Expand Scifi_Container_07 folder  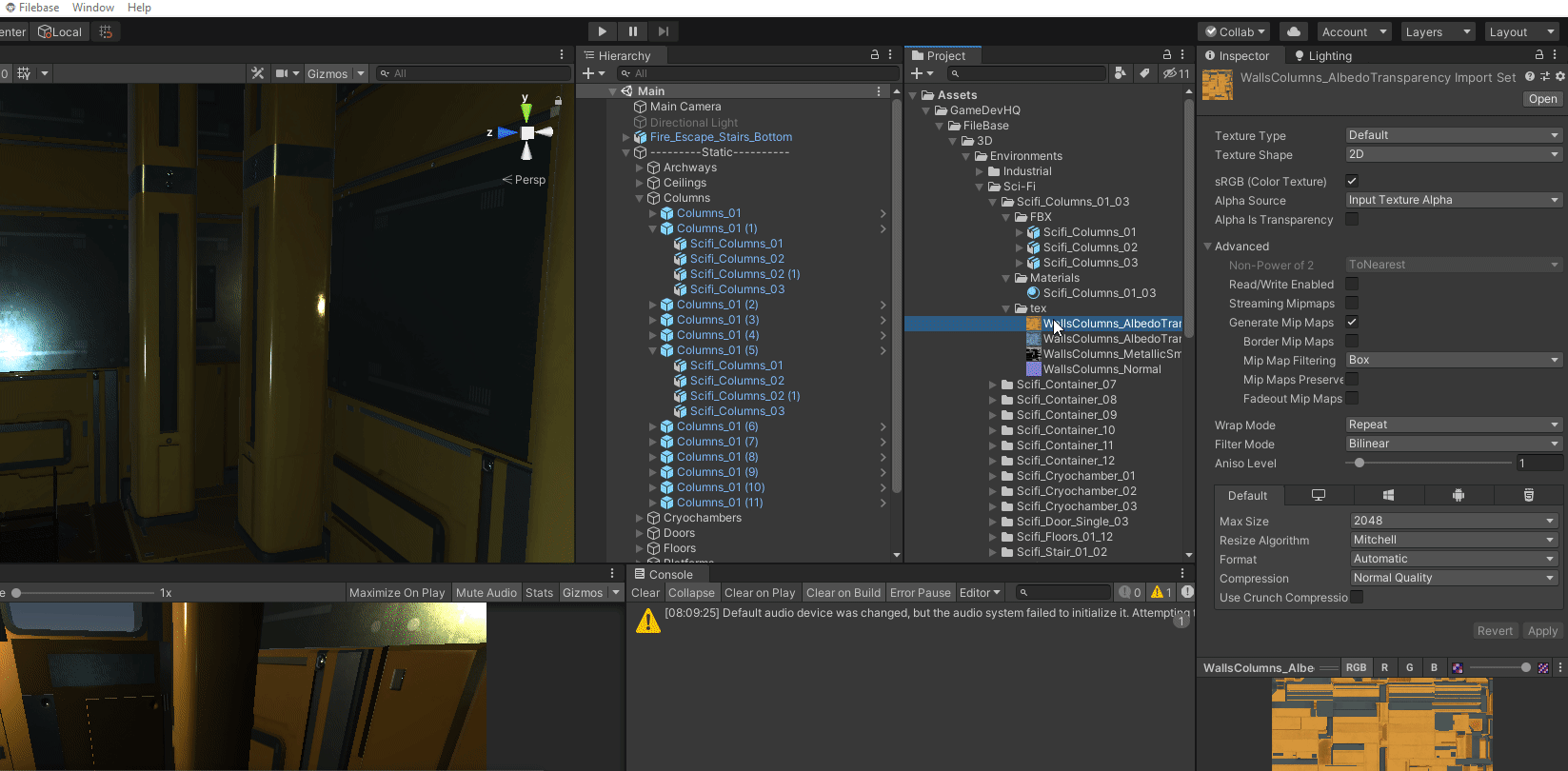pyautogui.click(x=993, y=385)
